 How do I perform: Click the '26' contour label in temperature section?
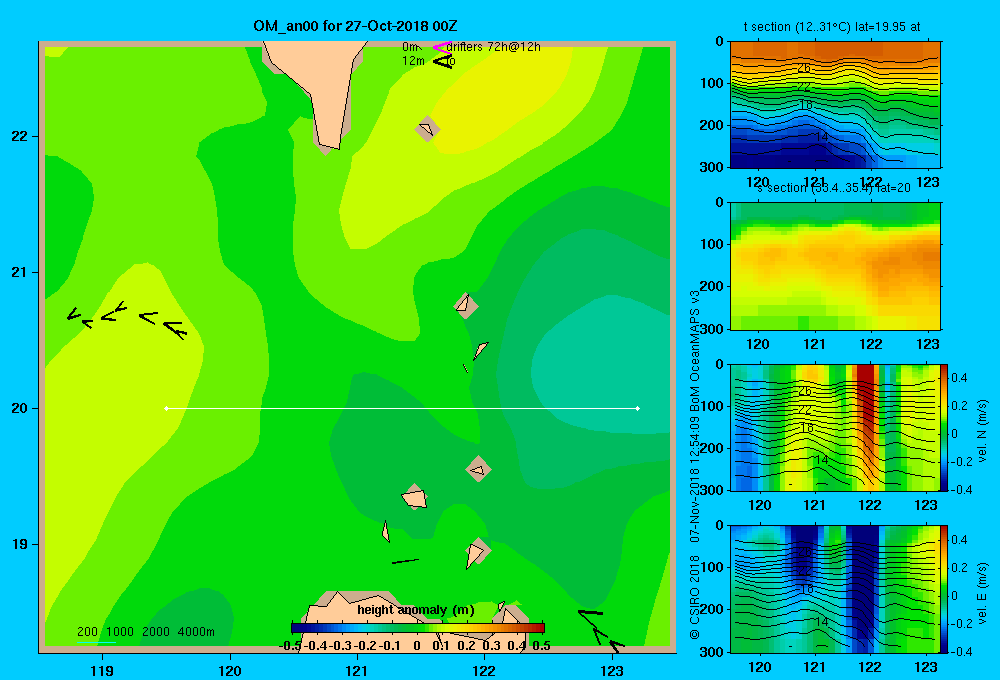804,68
